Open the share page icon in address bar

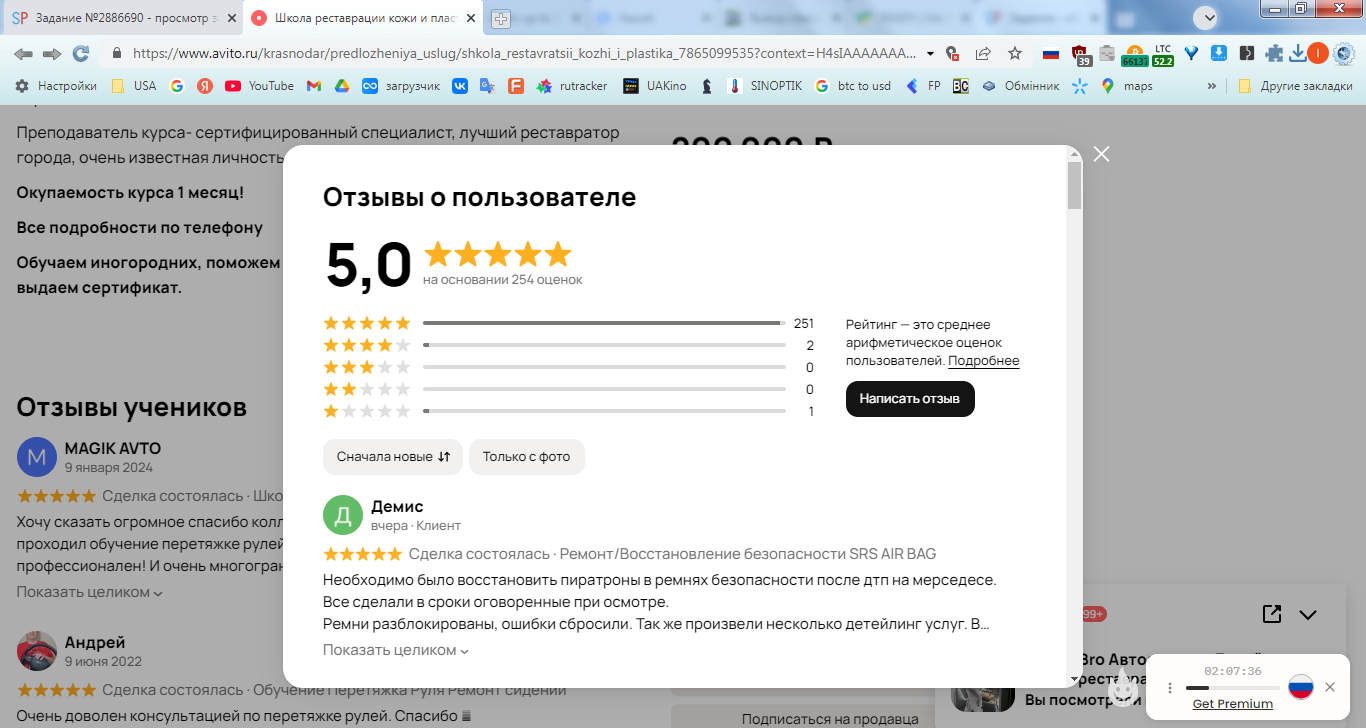click(984, 53)
